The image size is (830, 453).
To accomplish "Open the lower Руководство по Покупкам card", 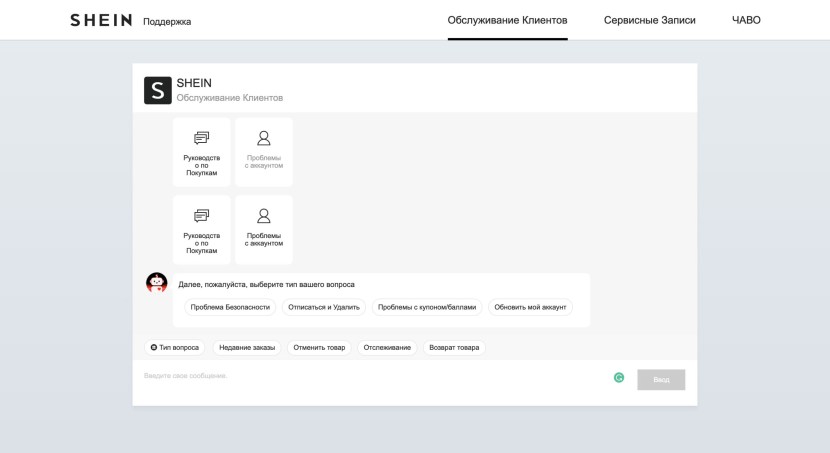I will (x=201, y=229).
